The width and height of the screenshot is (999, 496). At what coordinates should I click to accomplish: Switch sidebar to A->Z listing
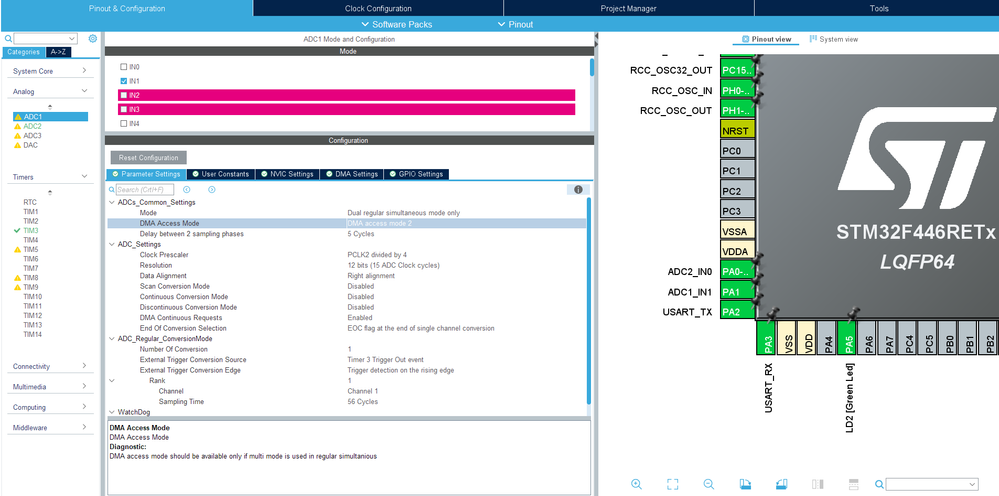pos(58,52)
